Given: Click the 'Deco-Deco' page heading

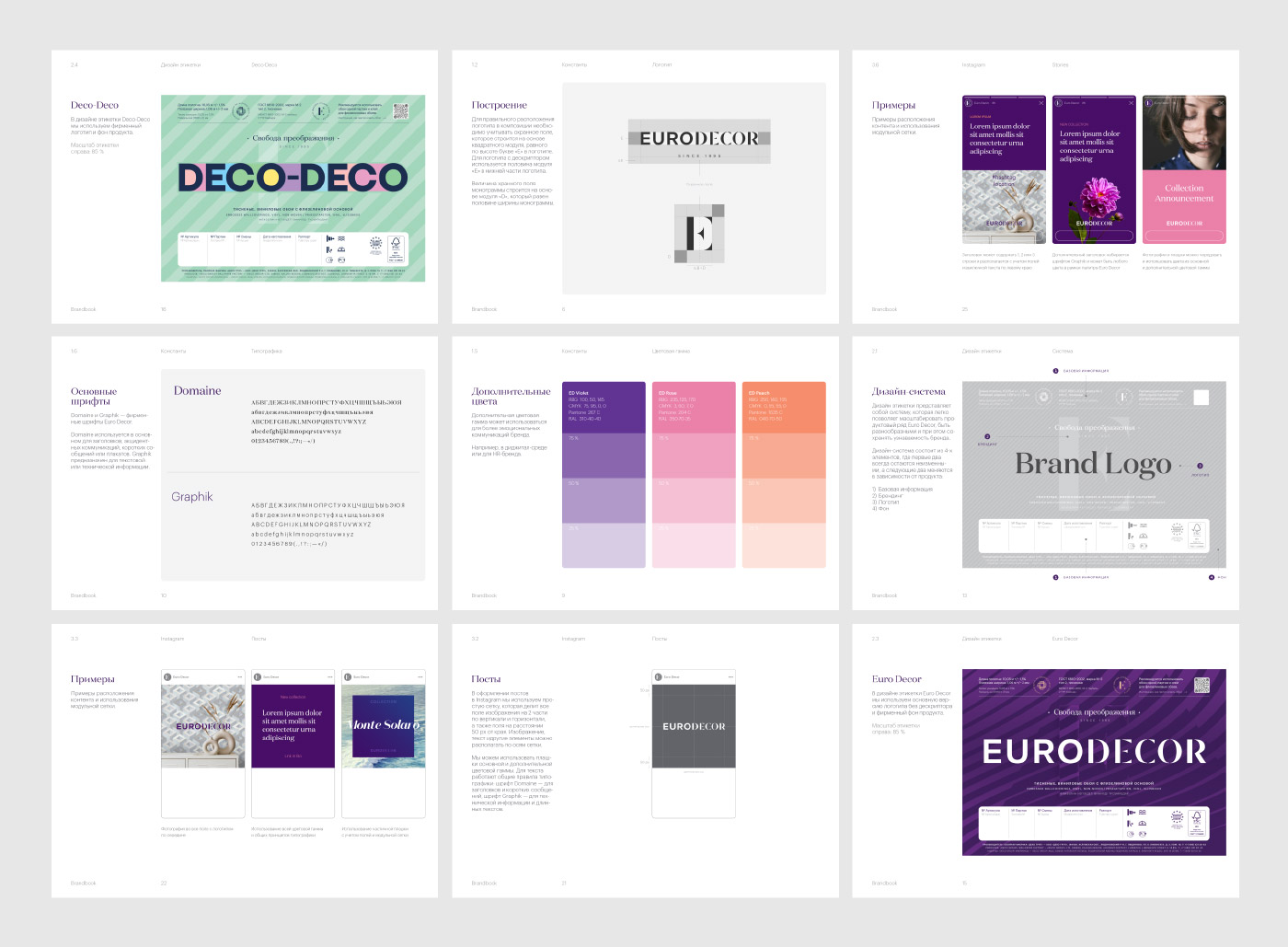Looking at the screenshot, I should pyautogui.click(x=95, y=105).
